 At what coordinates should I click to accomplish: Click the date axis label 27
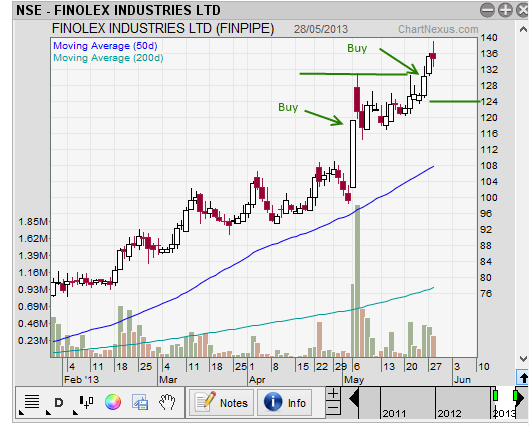[435, 366]
